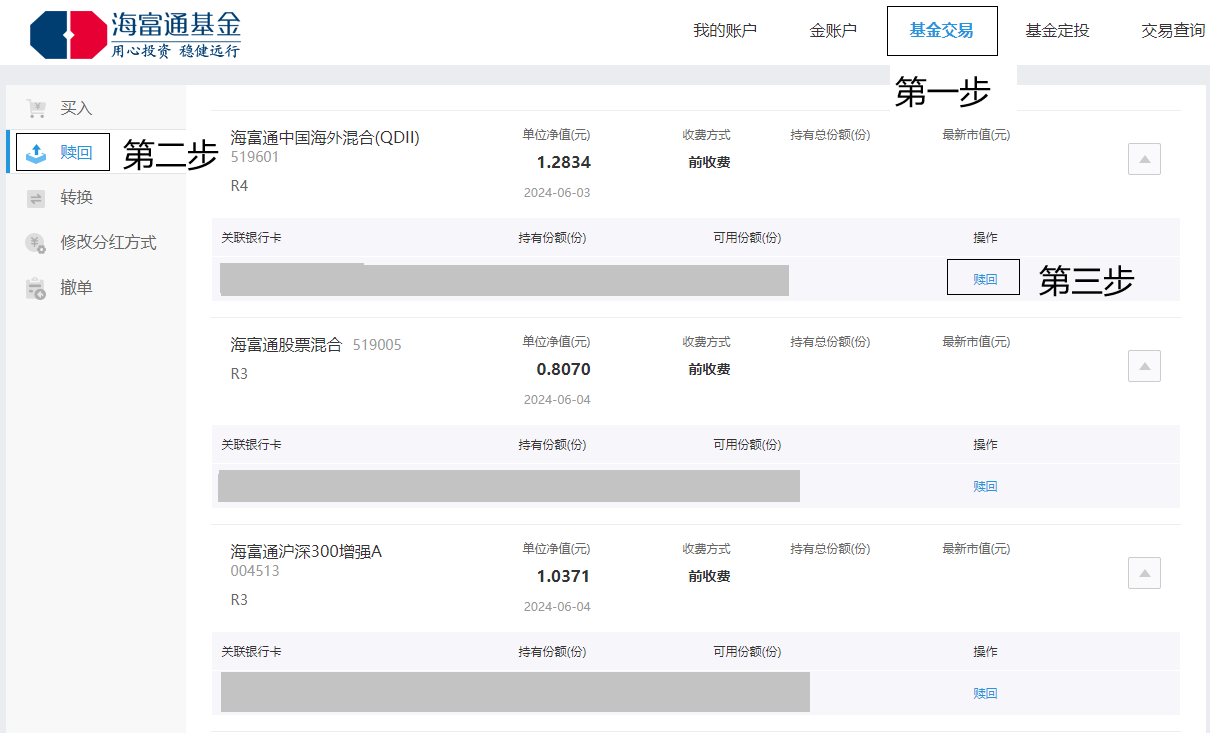Click fund code 519601
The image size is (1210, 733).
[255, 157]
